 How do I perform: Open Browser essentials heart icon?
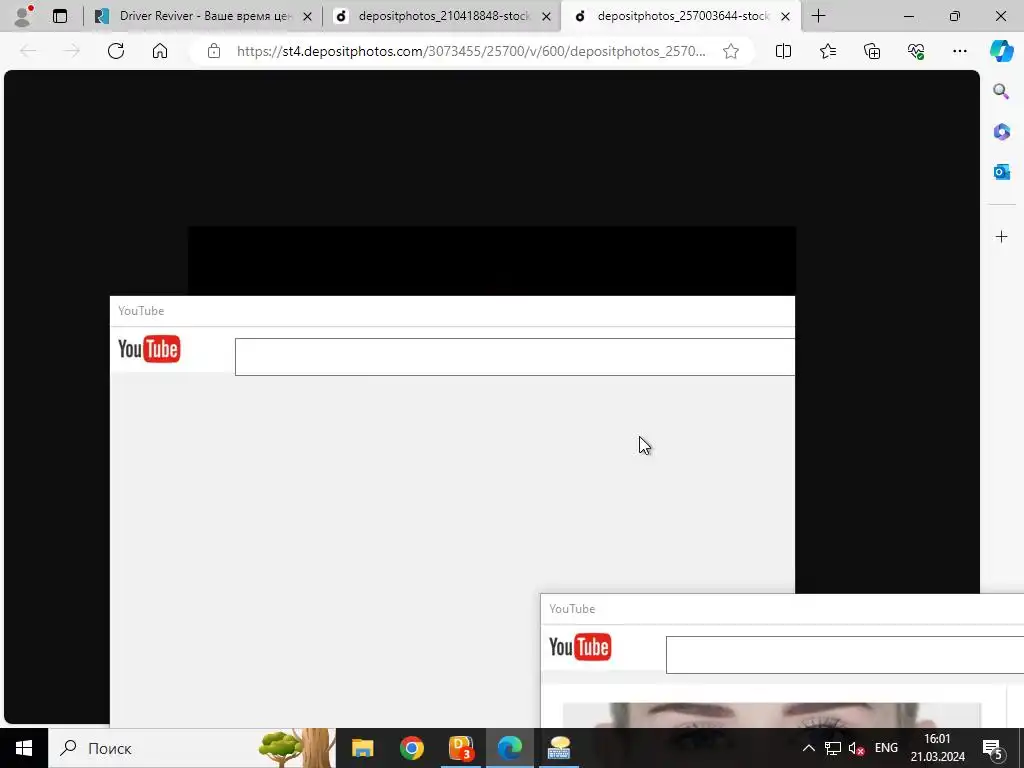click(916, 51)
